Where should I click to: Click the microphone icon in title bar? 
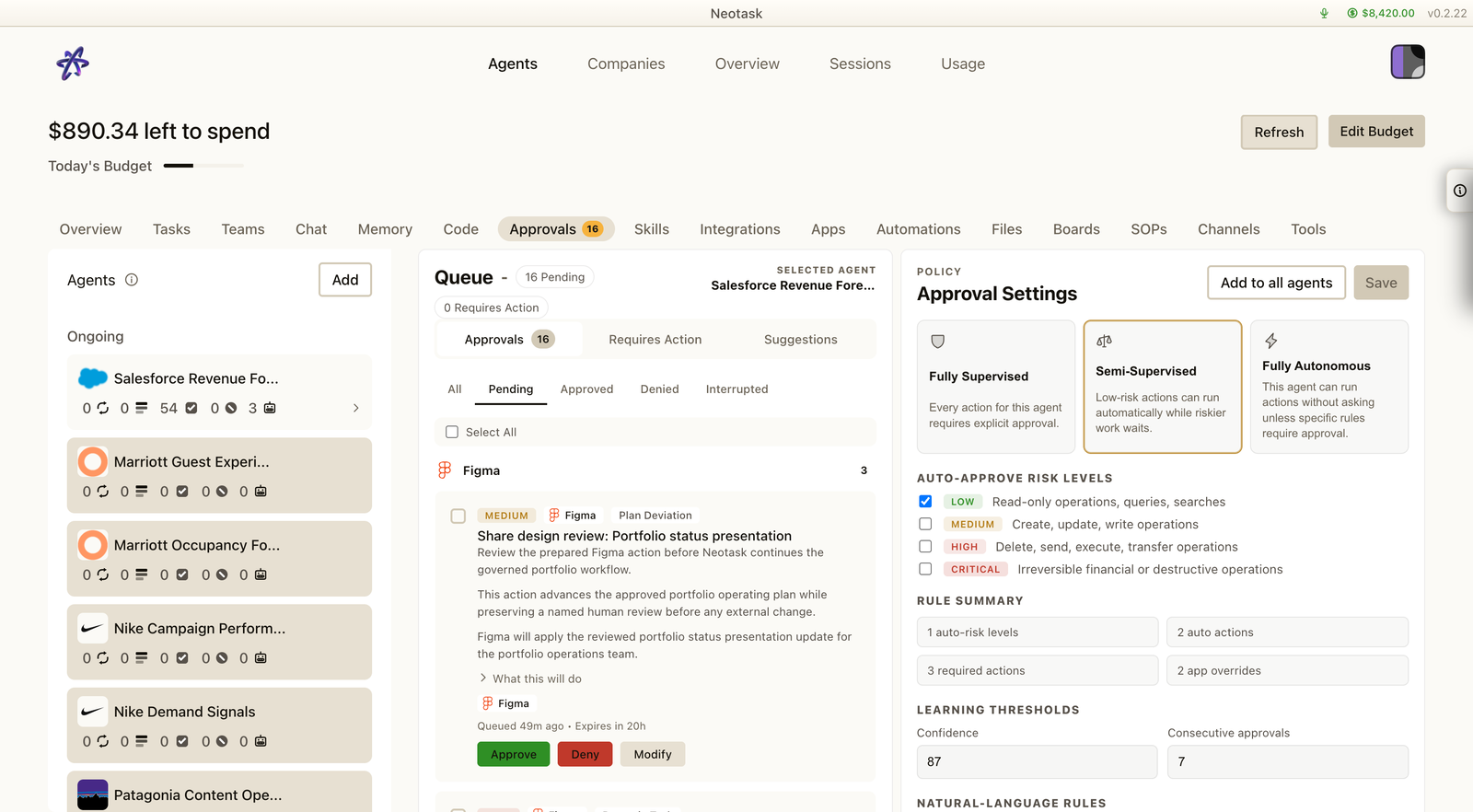click(1324, 13)
